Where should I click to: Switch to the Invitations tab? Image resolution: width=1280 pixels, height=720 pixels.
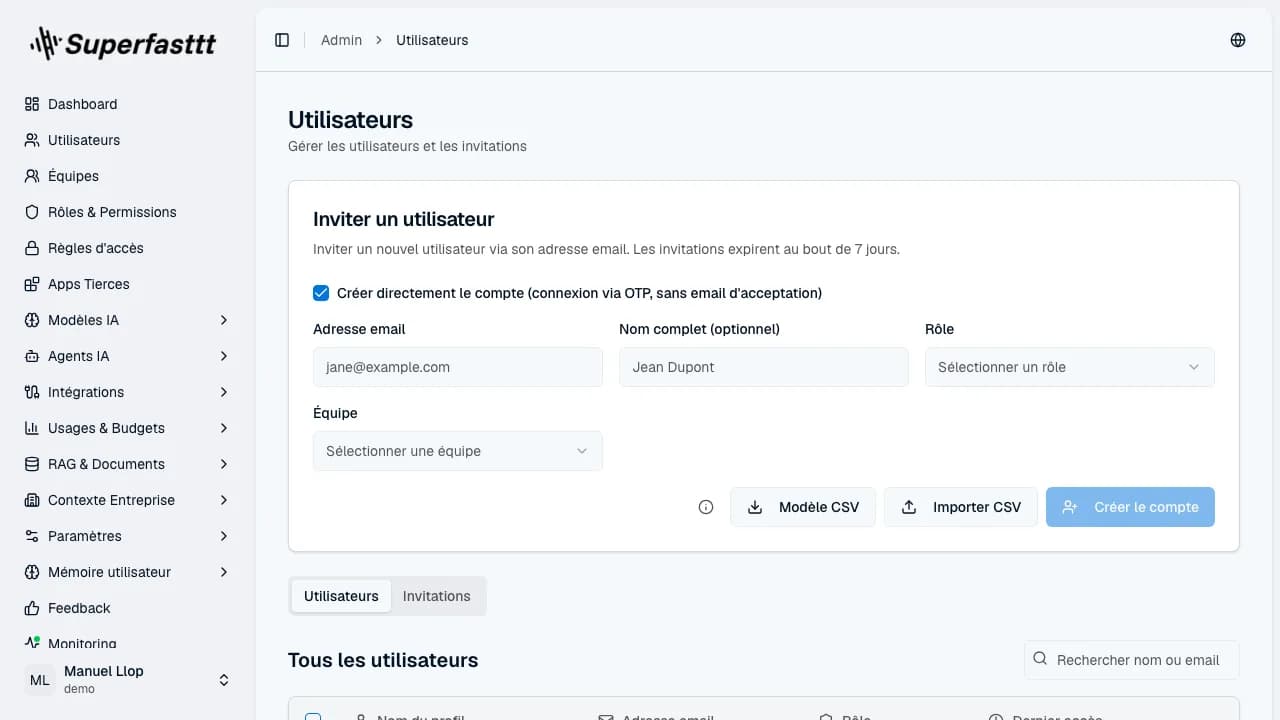[436, 596]
